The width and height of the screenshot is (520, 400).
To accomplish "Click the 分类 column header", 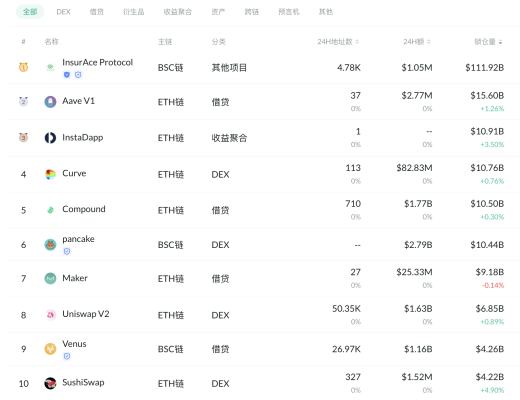I will tap(218, 42).
